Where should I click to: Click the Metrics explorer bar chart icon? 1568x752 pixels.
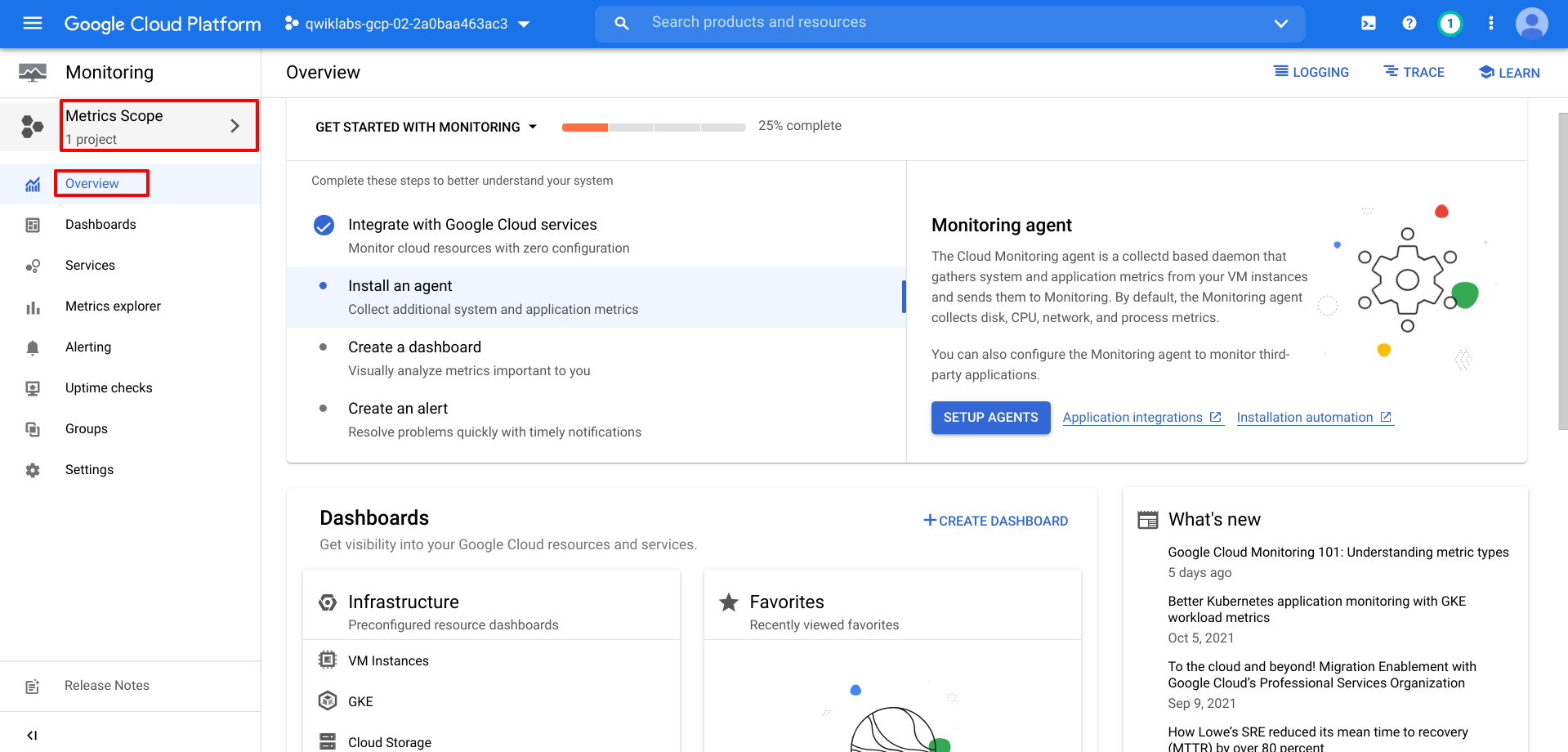pos(33,307)
